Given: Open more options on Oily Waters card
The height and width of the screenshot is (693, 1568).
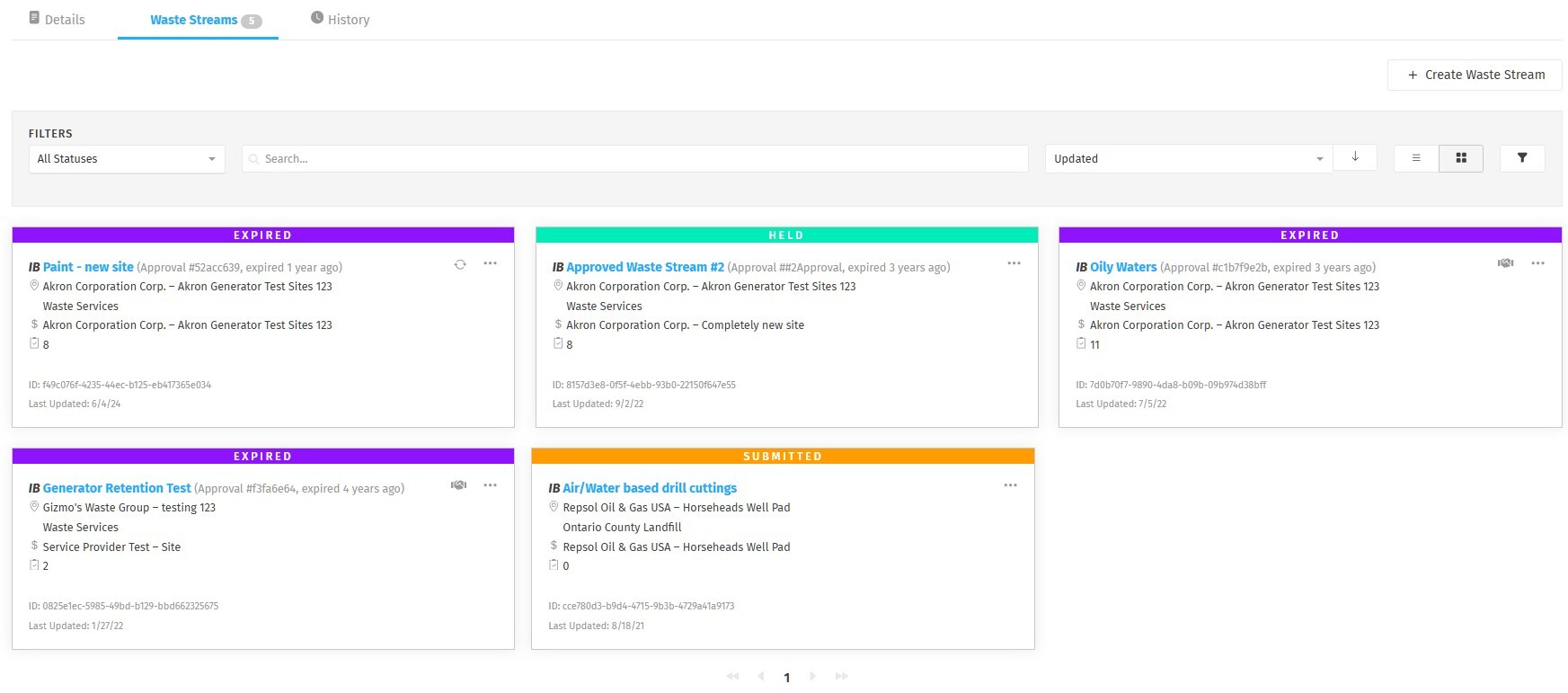Looking at the screenshot, I should coord(1537,263).
